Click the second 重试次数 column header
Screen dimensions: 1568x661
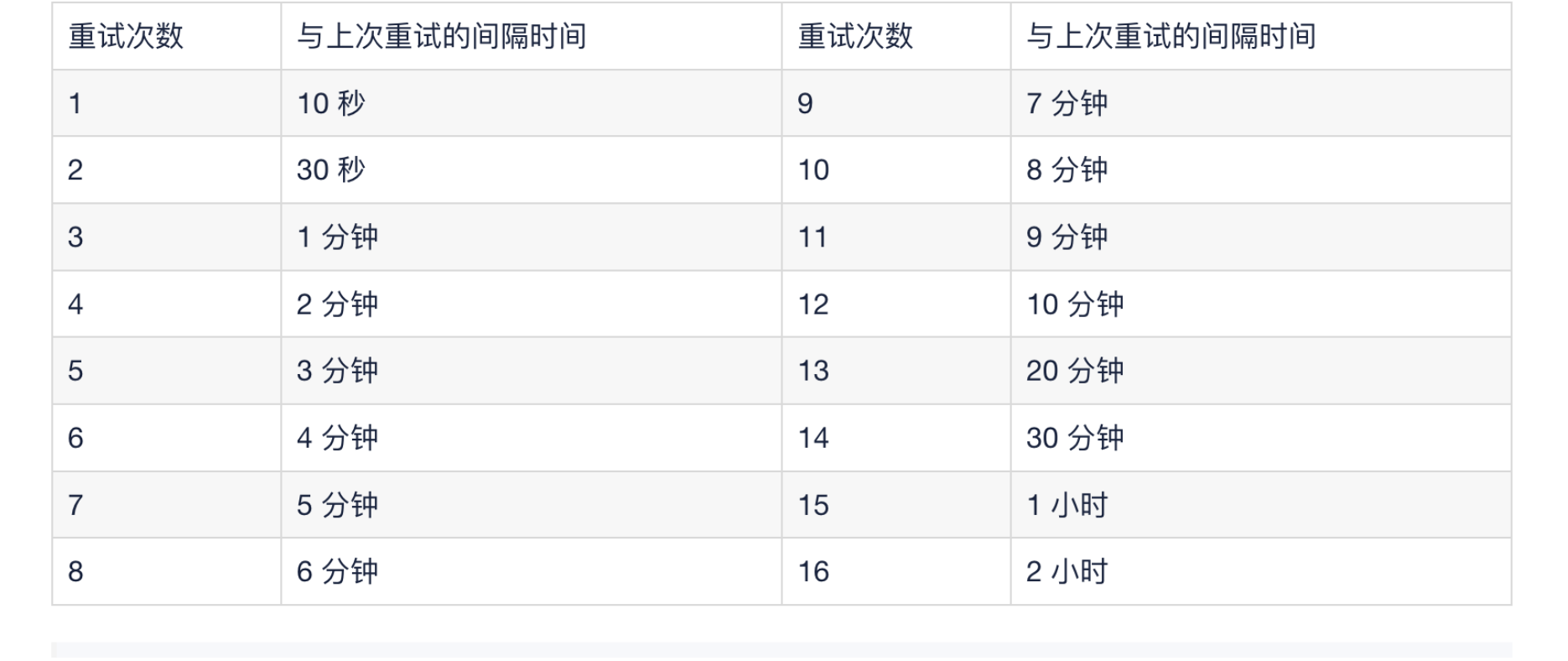click(x=855, y=36)
